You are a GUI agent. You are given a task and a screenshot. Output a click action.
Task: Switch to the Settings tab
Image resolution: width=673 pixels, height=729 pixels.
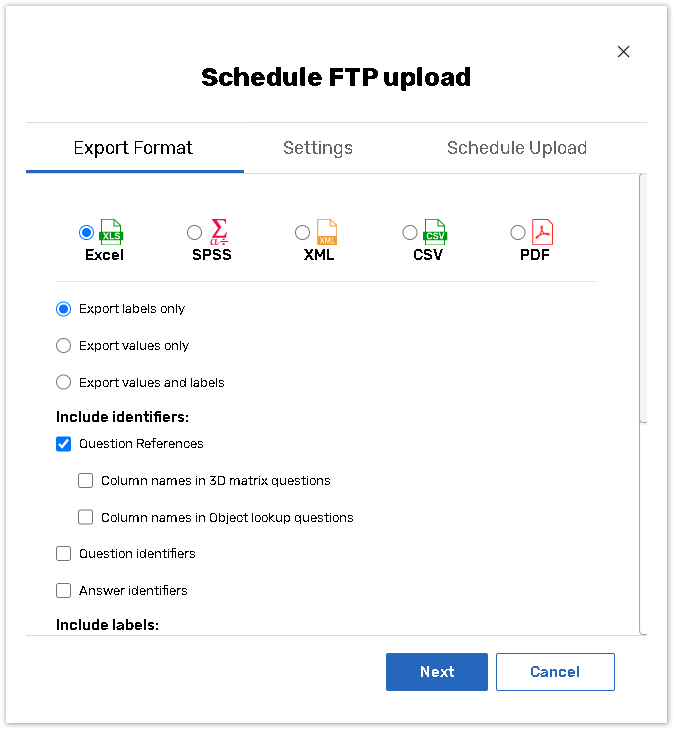pos(318,148)
